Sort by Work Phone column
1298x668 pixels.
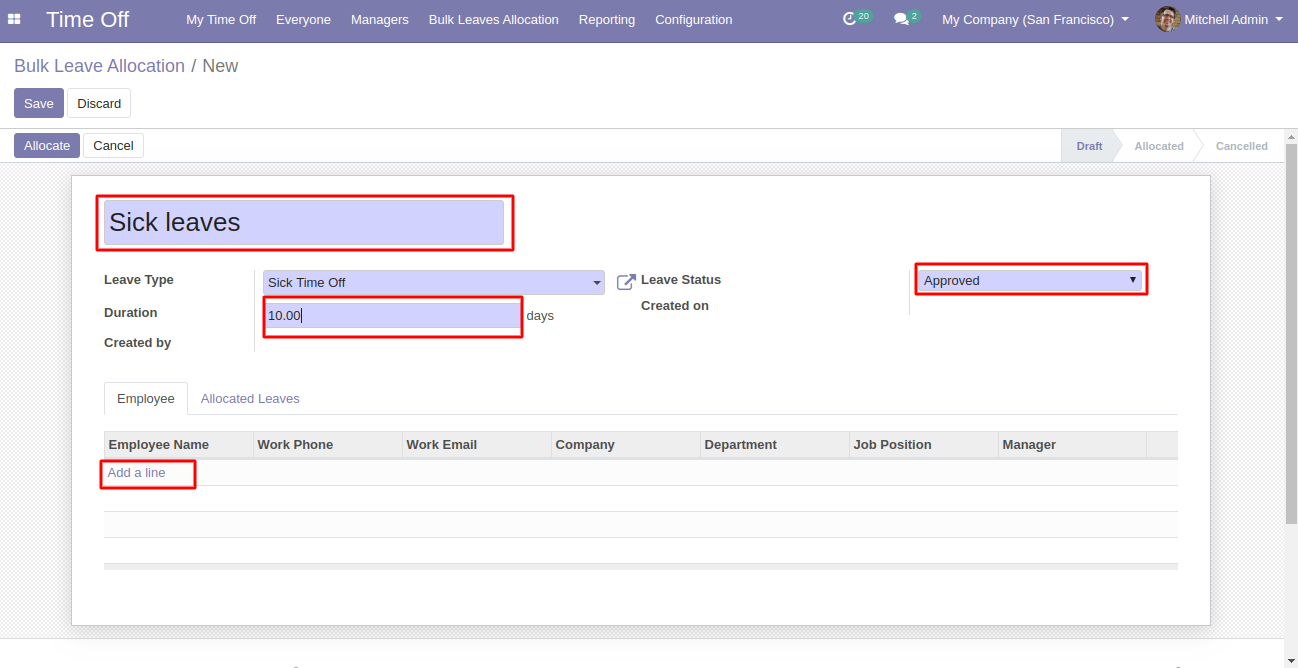pos(327,445)
